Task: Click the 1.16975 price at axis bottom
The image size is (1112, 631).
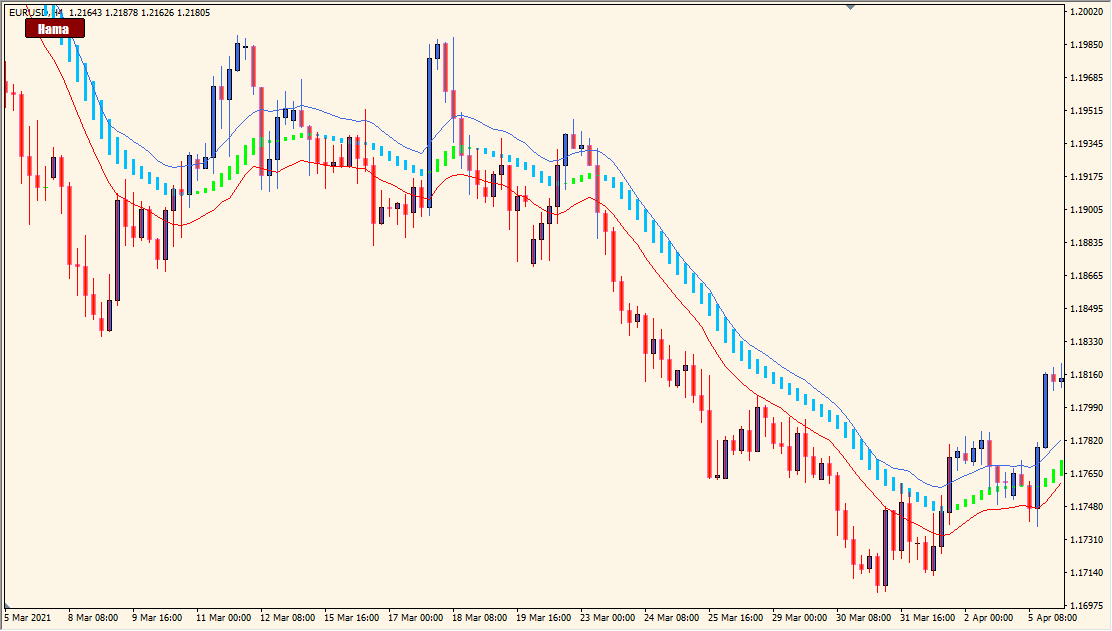Action: click(x=1086, y=605)
